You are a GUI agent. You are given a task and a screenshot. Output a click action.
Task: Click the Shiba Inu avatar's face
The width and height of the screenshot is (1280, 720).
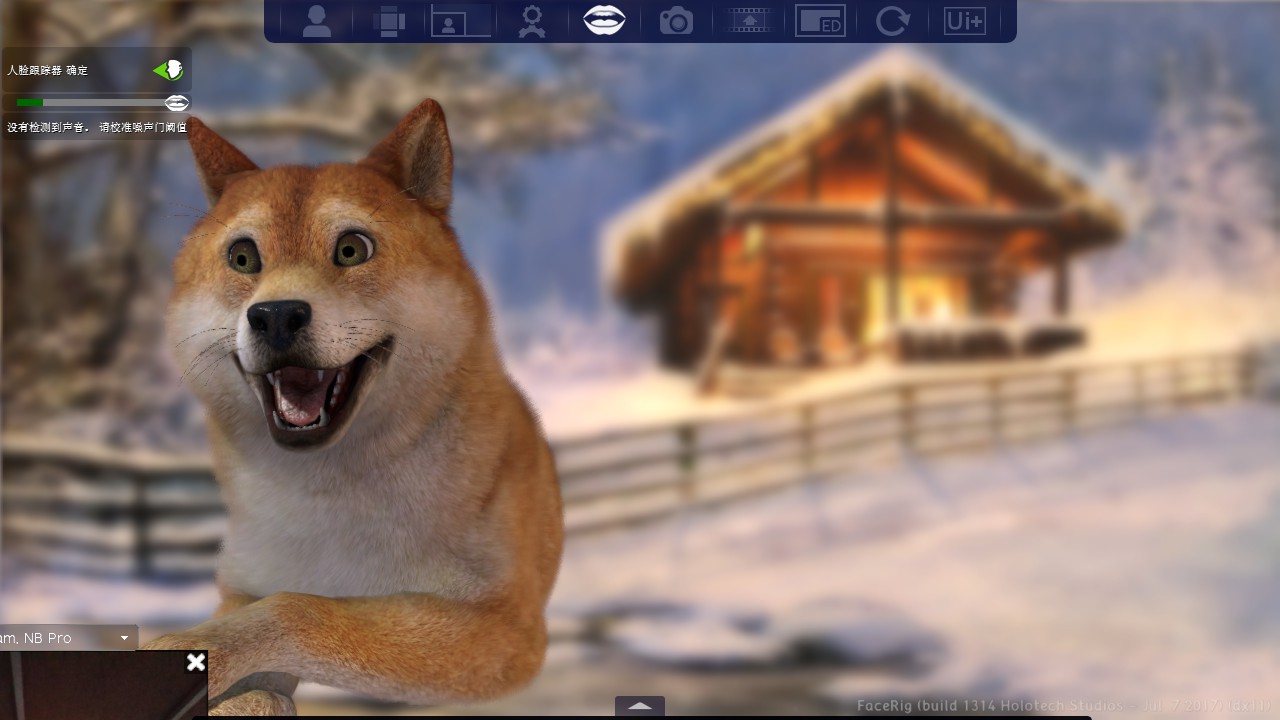click(x=300, y=300)
